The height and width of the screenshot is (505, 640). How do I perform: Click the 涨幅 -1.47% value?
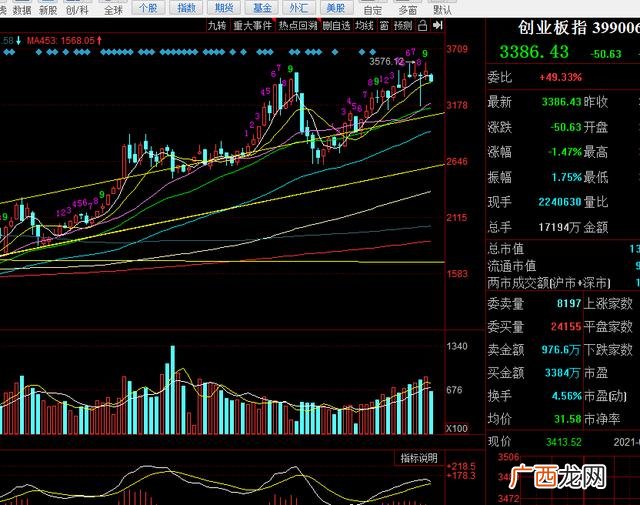click(565, 152)
